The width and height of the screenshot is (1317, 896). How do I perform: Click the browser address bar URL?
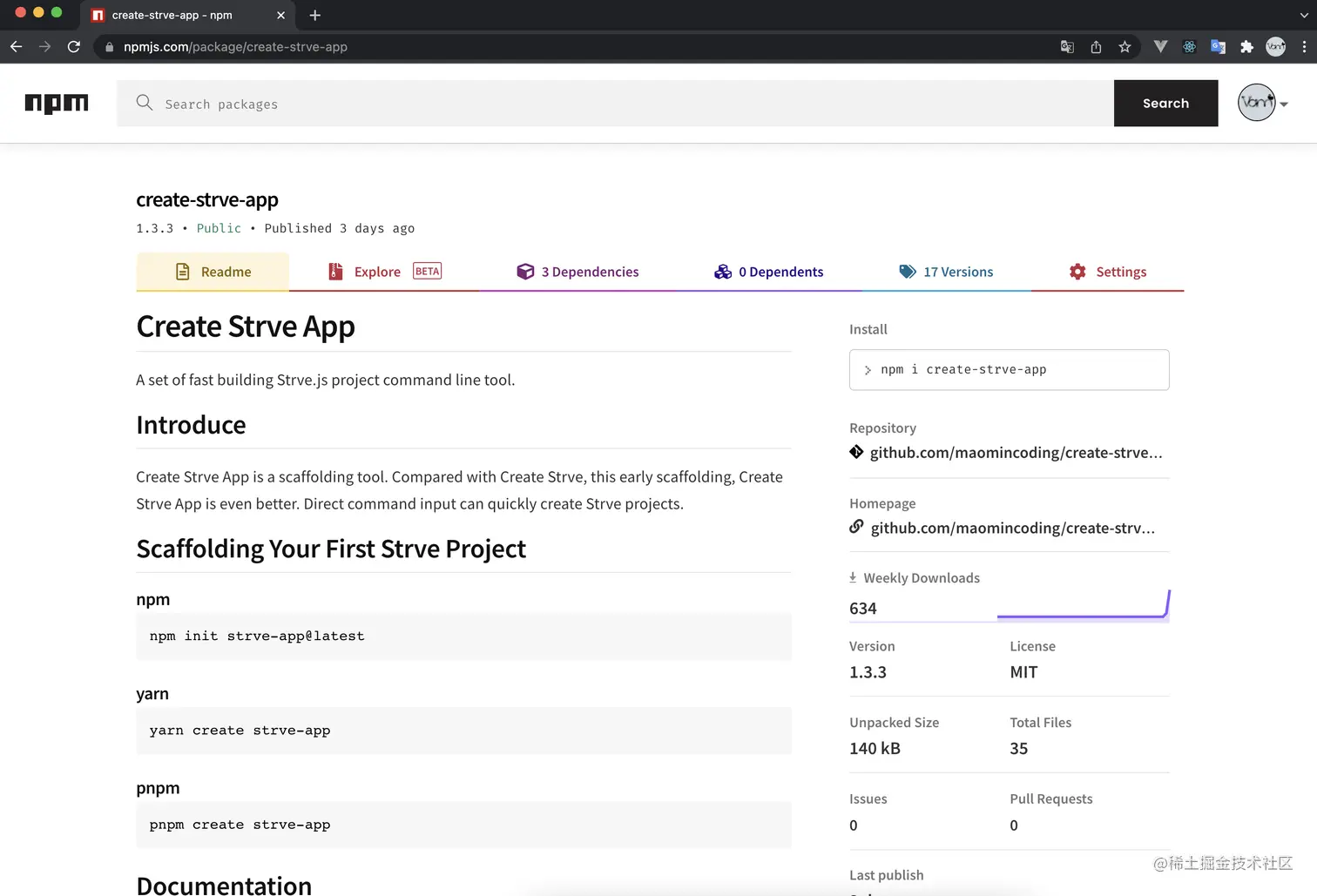pyautogui.click(x=235, y=47)
